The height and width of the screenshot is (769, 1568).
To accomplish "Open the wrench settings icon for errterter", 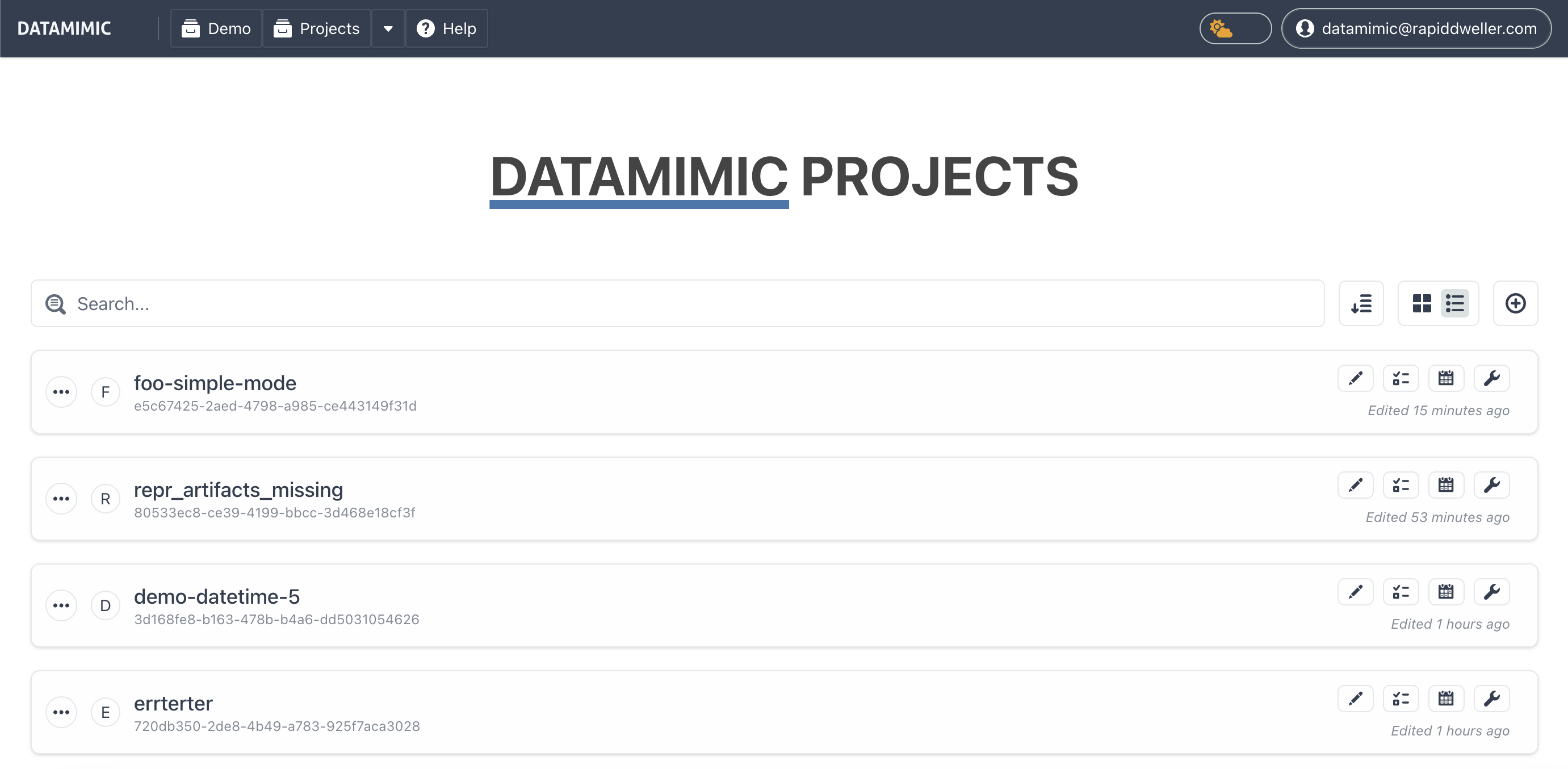I will pyautogui.click(x=1491, y=699).
